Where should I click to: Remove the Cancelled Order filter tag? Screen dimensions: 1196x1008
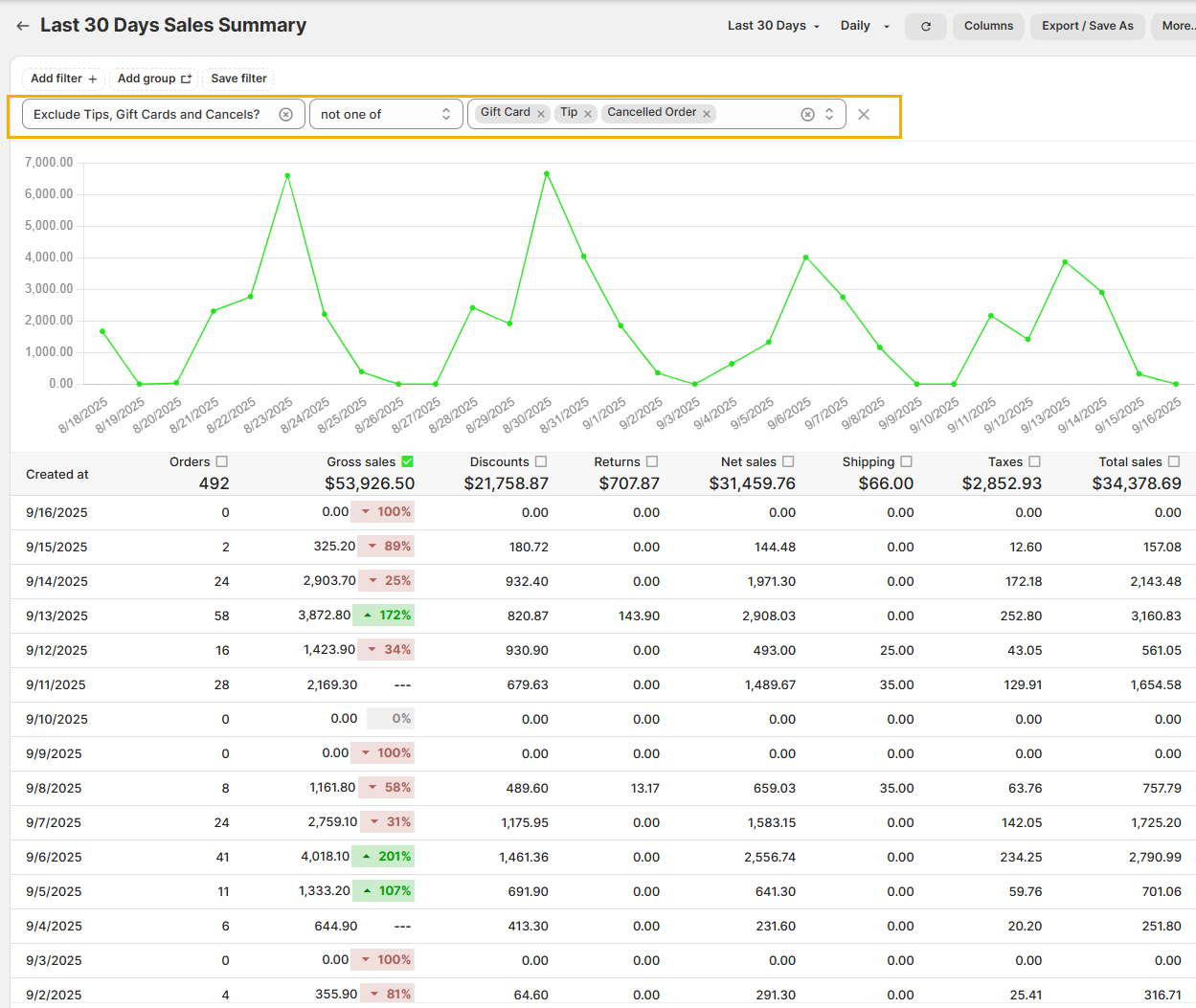tap(707, 114)
